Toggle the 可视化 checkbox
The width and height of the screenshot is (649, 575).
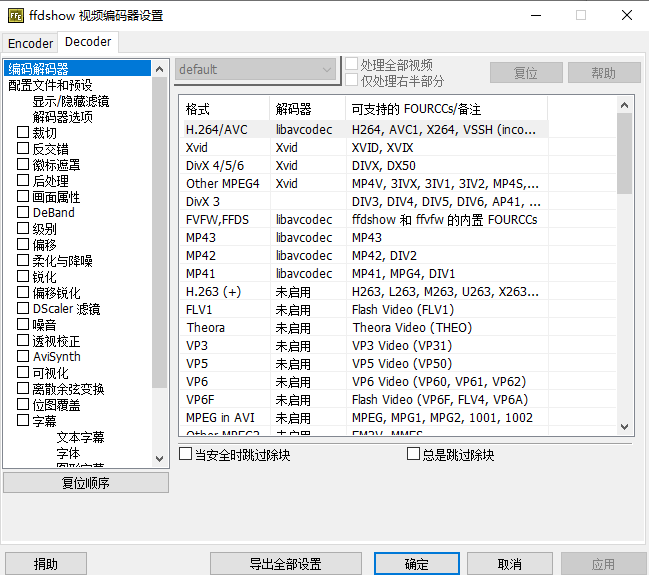coord(23,372)
